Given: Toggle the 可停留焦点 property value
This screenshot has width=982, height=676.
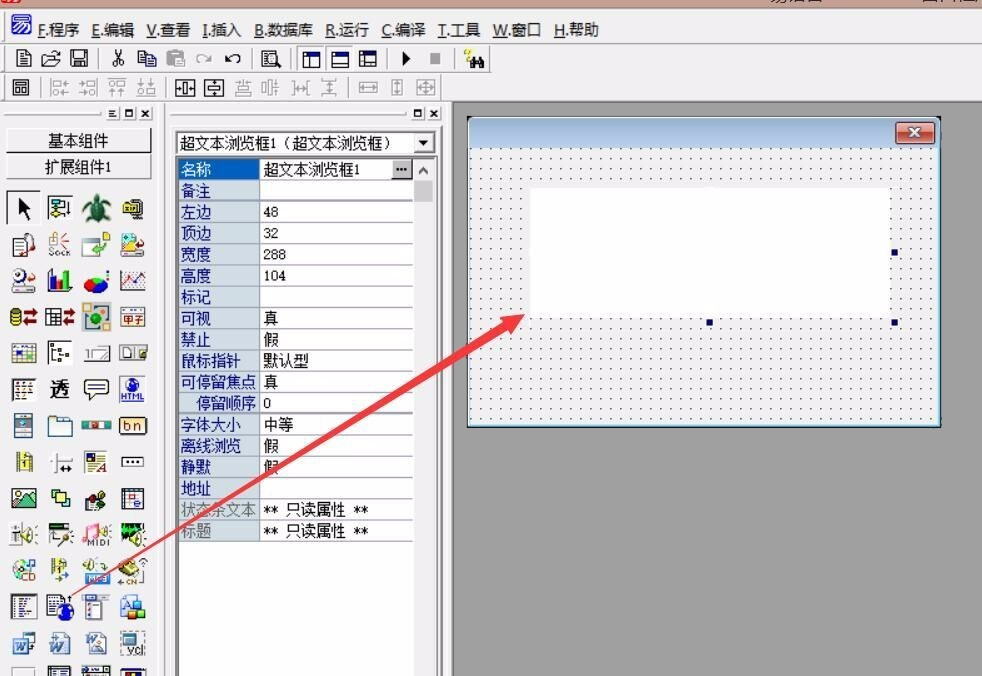Looking at the screenshot, I should pyautogui.click(x=336, y=382).
